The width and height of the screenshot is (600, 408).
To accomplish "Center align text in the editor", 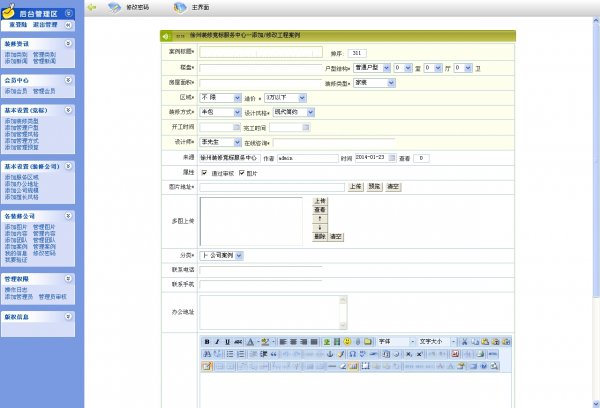I will tap(293, 342).
